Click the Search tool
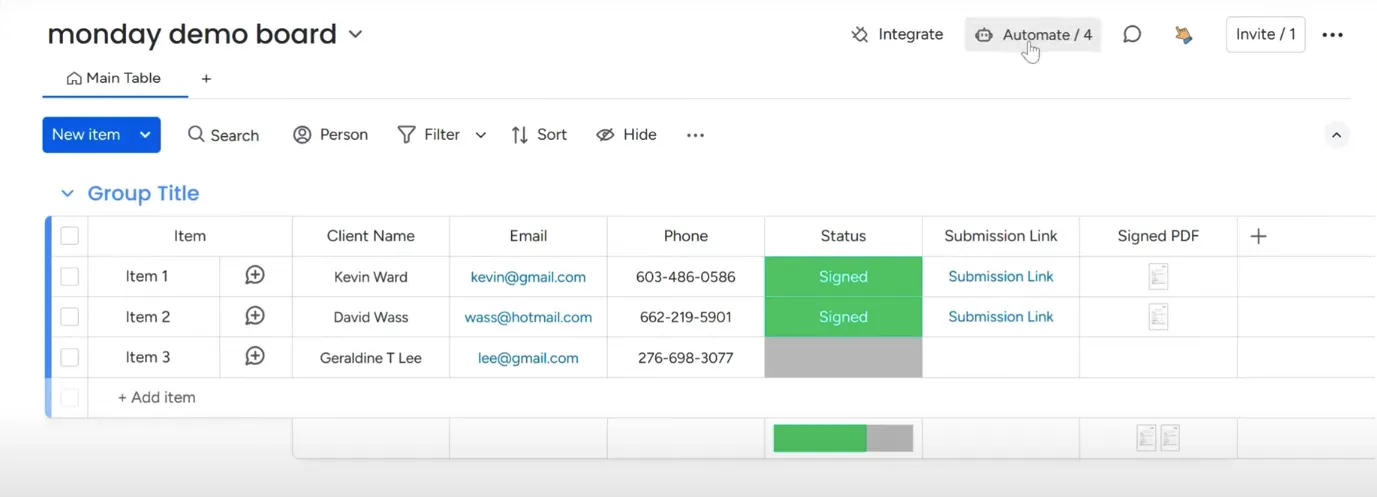 (x=223, y=135)
